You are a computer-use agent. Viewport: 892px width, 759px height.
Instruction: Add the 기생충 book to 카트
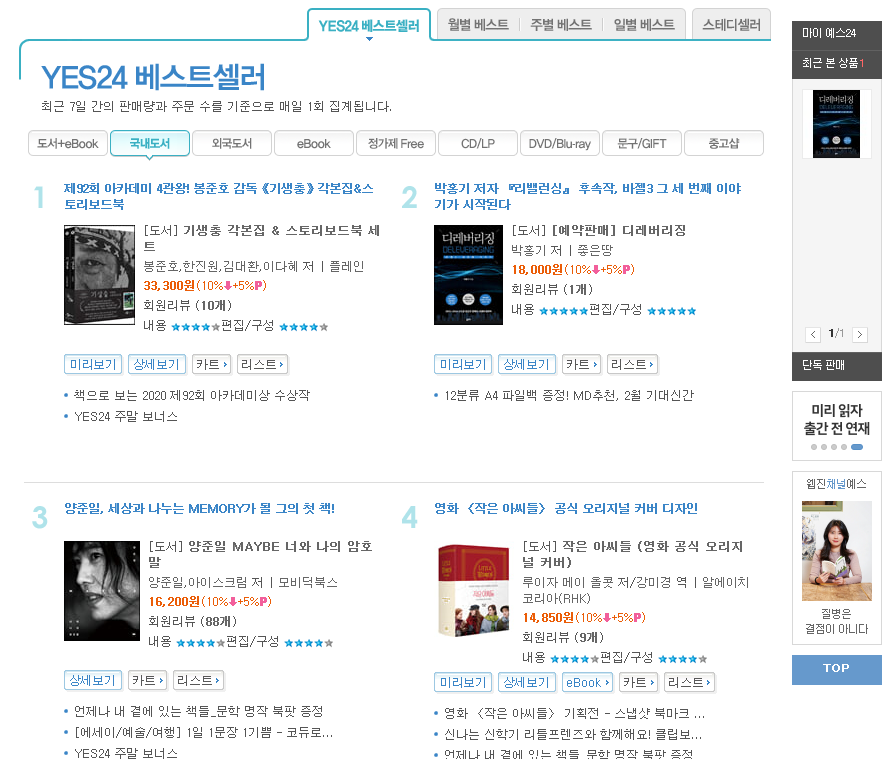pos(211,364)
